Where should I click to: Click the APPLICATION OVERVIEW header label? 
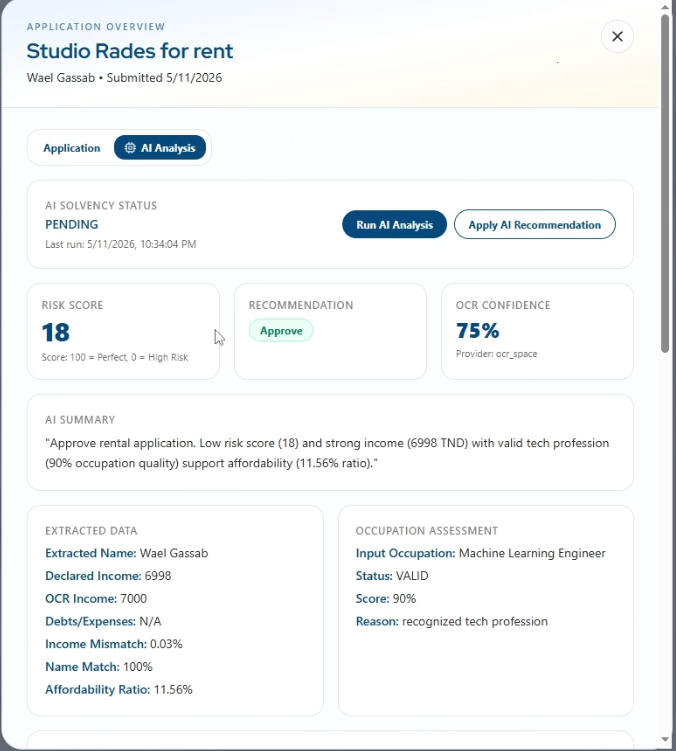point(96,27)
